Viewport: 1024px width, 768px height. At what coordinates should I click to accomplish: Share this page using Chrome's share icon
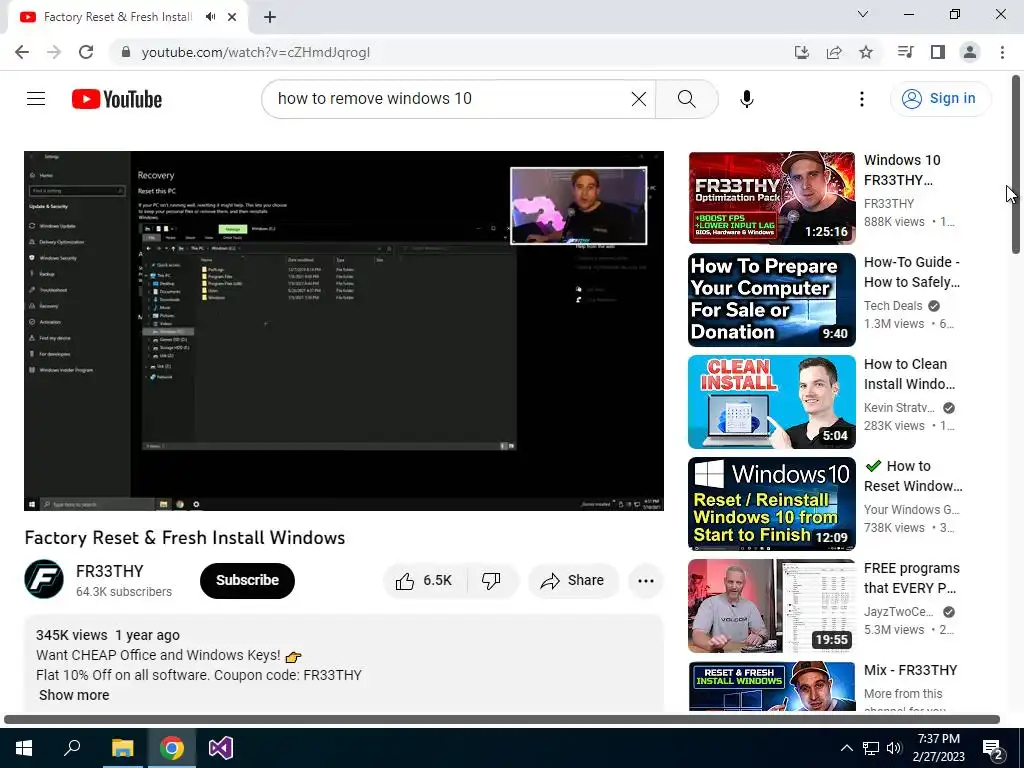pyautogui.click(x=834, y=52)
